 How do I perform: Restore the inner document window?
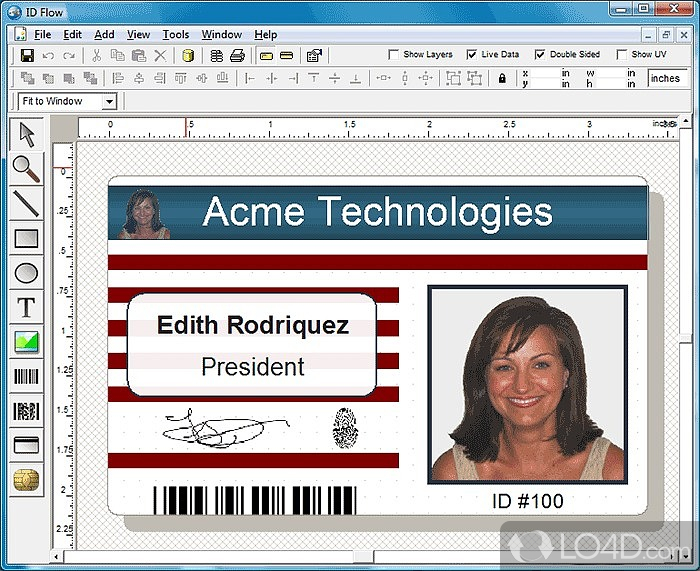coord(666,35)
